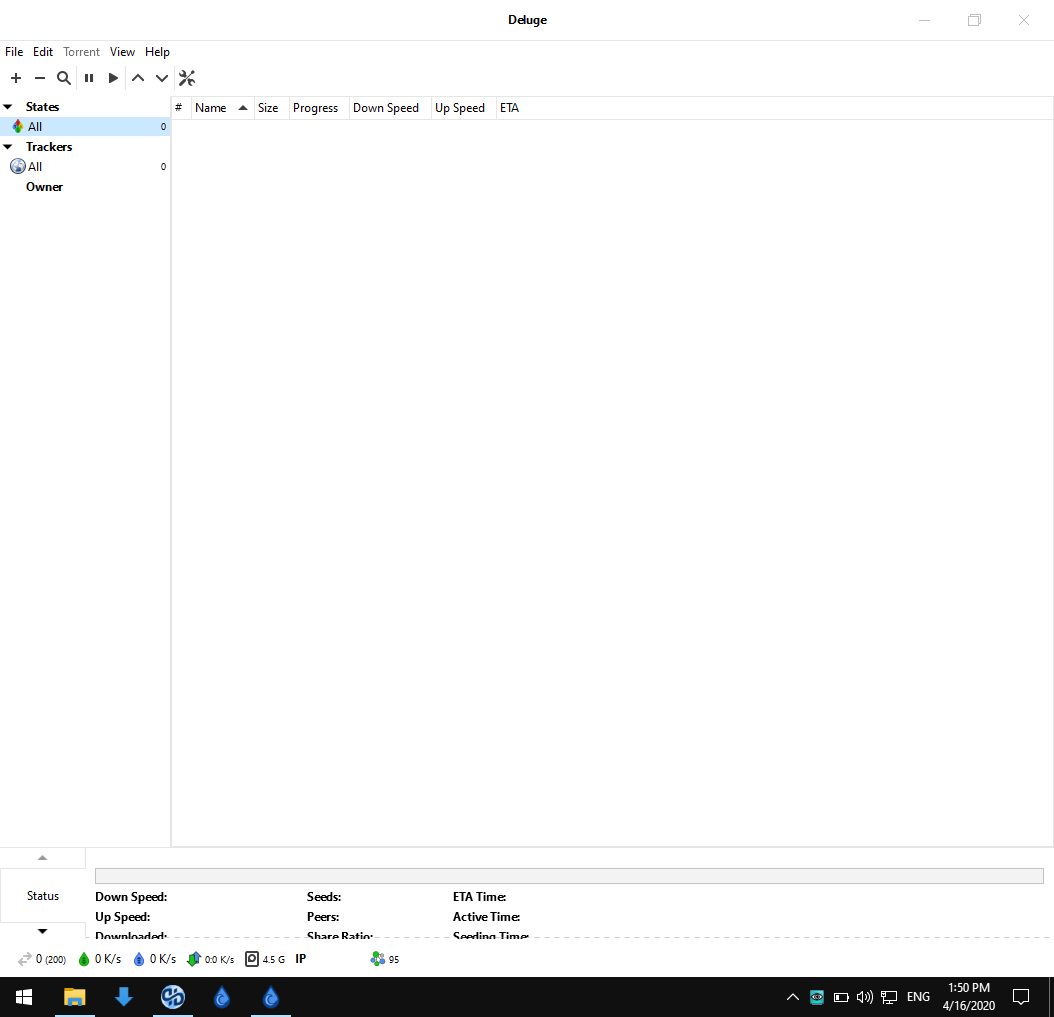
Task: Click the DHT nodes status icon
Action: pyautogui.click(x=378, y=959)
